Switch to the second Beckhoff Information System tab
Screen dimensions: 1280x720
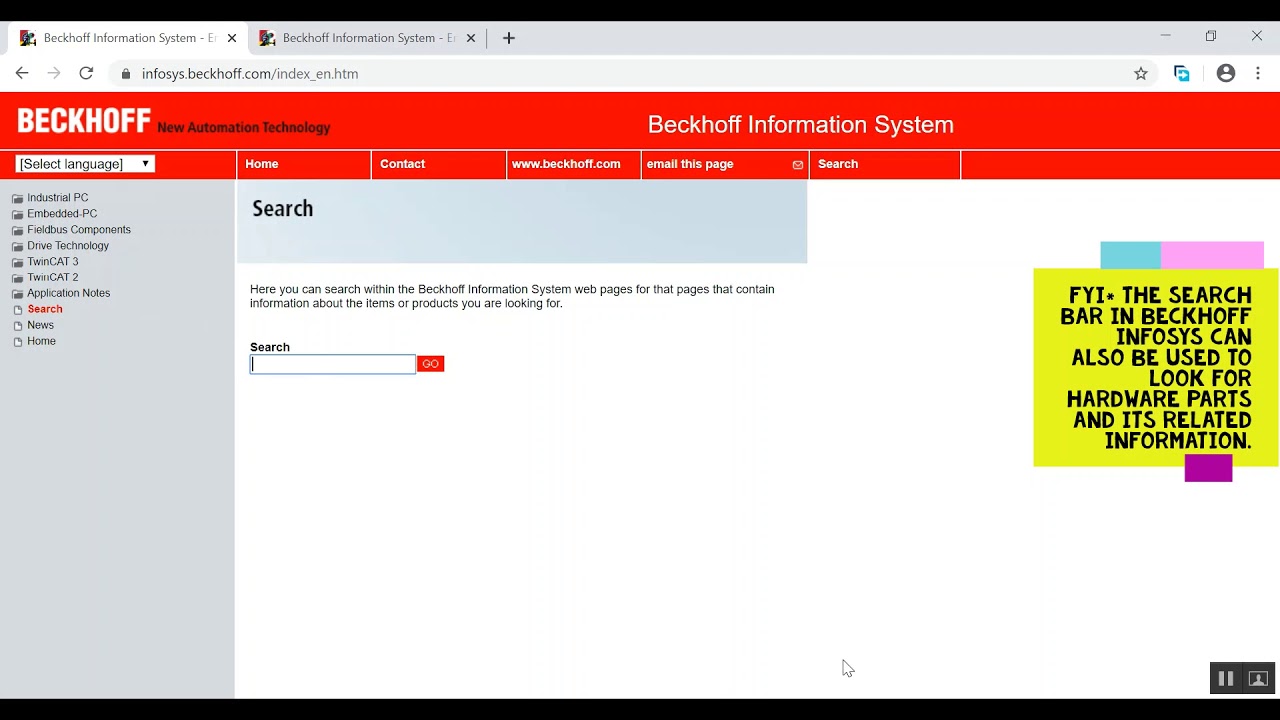[x=367, y=38]
